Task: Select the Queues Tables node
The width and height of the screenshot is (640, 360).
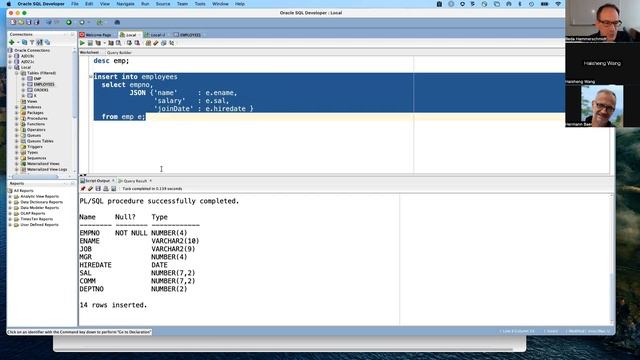Action: click(x=40, y=141)
